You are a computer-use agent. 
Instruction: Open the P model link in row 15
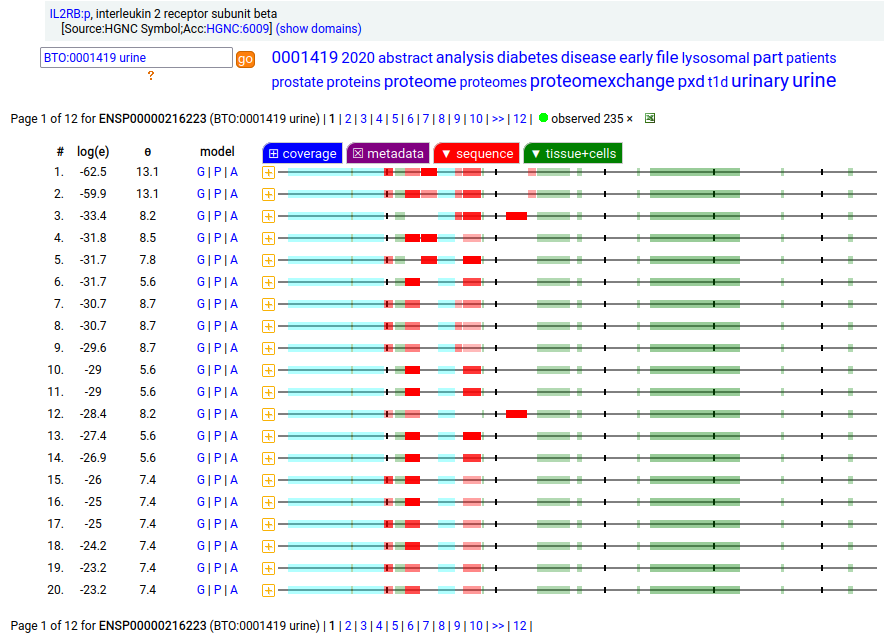[218, 480]
